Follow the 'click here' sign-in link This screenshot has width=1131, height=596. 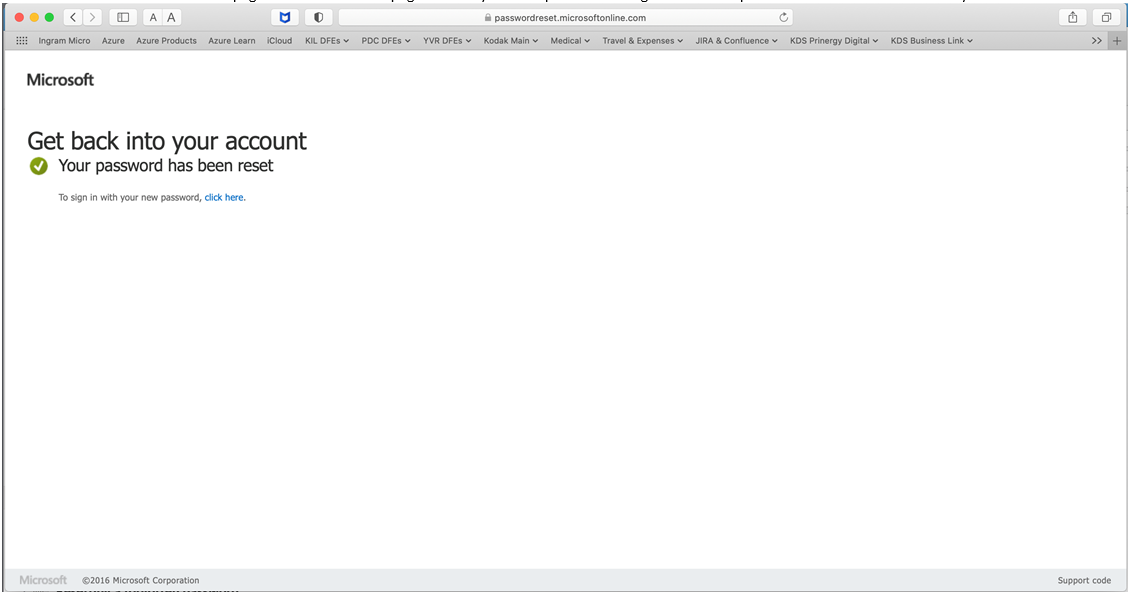(224, 197)
